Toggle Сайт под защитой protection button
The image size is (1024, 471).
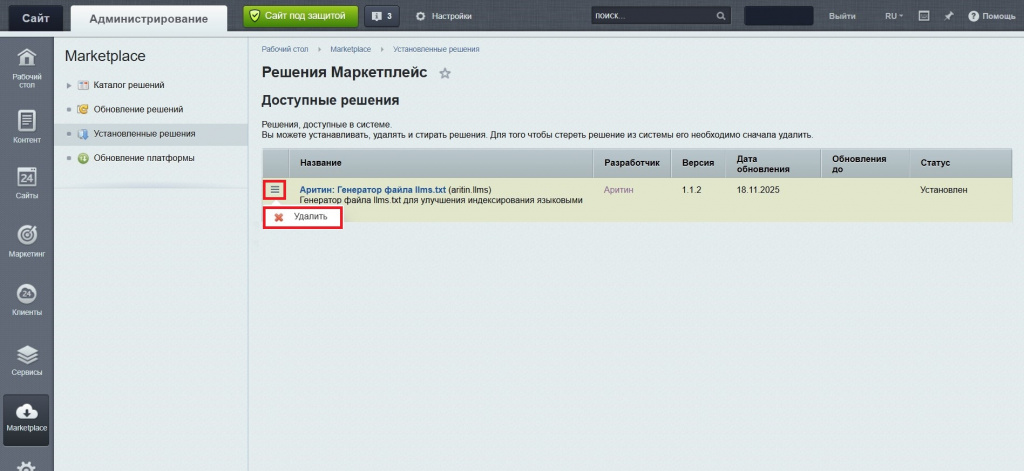[x=300, y=16]
